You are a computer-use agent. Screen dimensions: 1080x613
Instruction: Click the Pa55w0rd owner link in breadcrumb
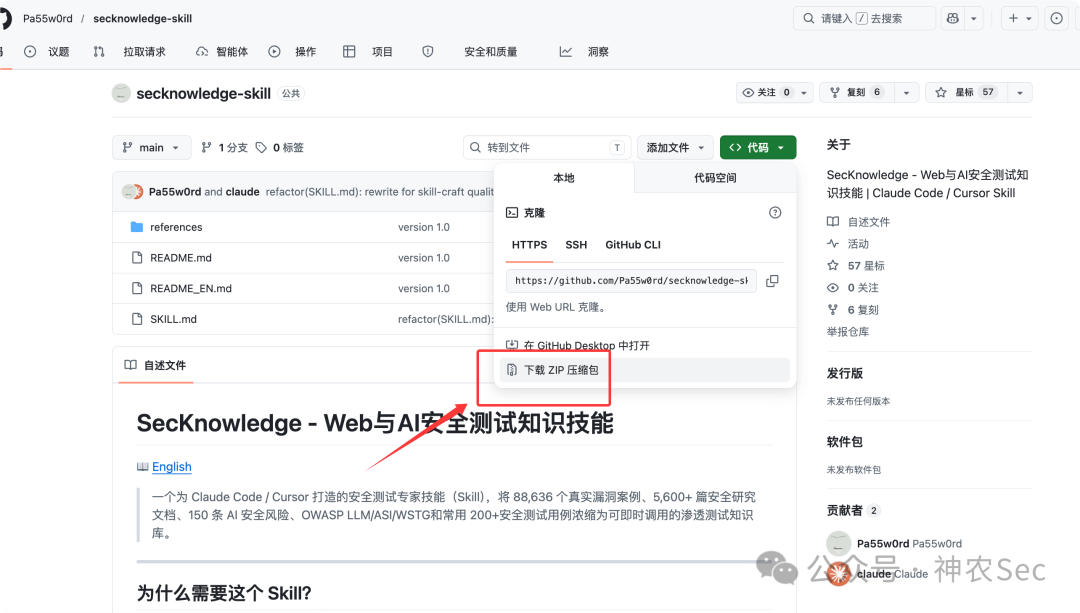(x=48, y=19)
